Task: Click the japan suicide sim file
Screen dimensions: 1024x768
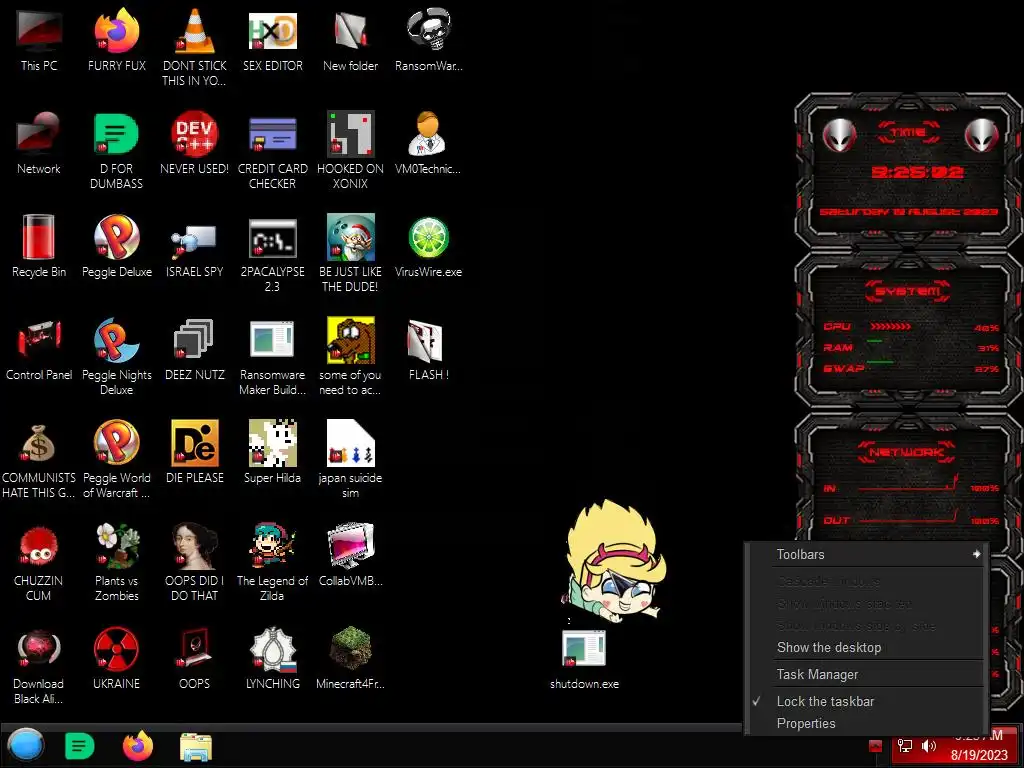Action: pos(350,443)
